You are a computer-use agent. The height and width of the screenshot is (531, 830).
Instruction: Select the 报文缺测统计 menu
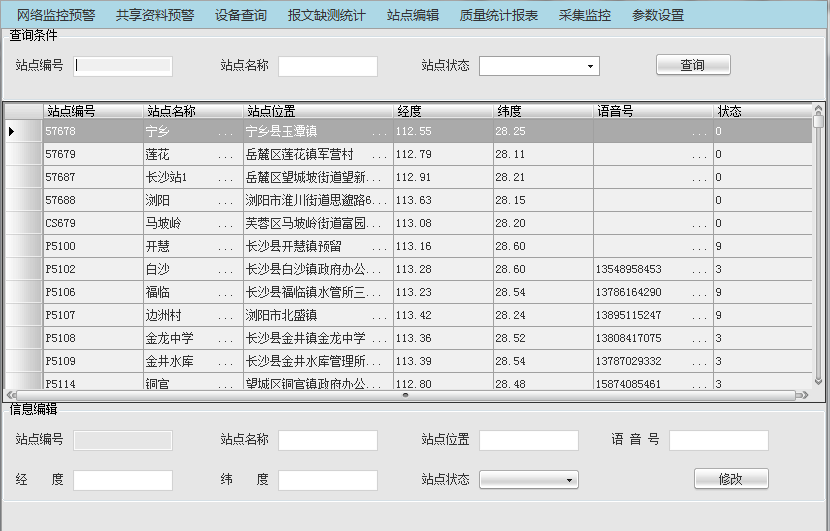[327, 15]
